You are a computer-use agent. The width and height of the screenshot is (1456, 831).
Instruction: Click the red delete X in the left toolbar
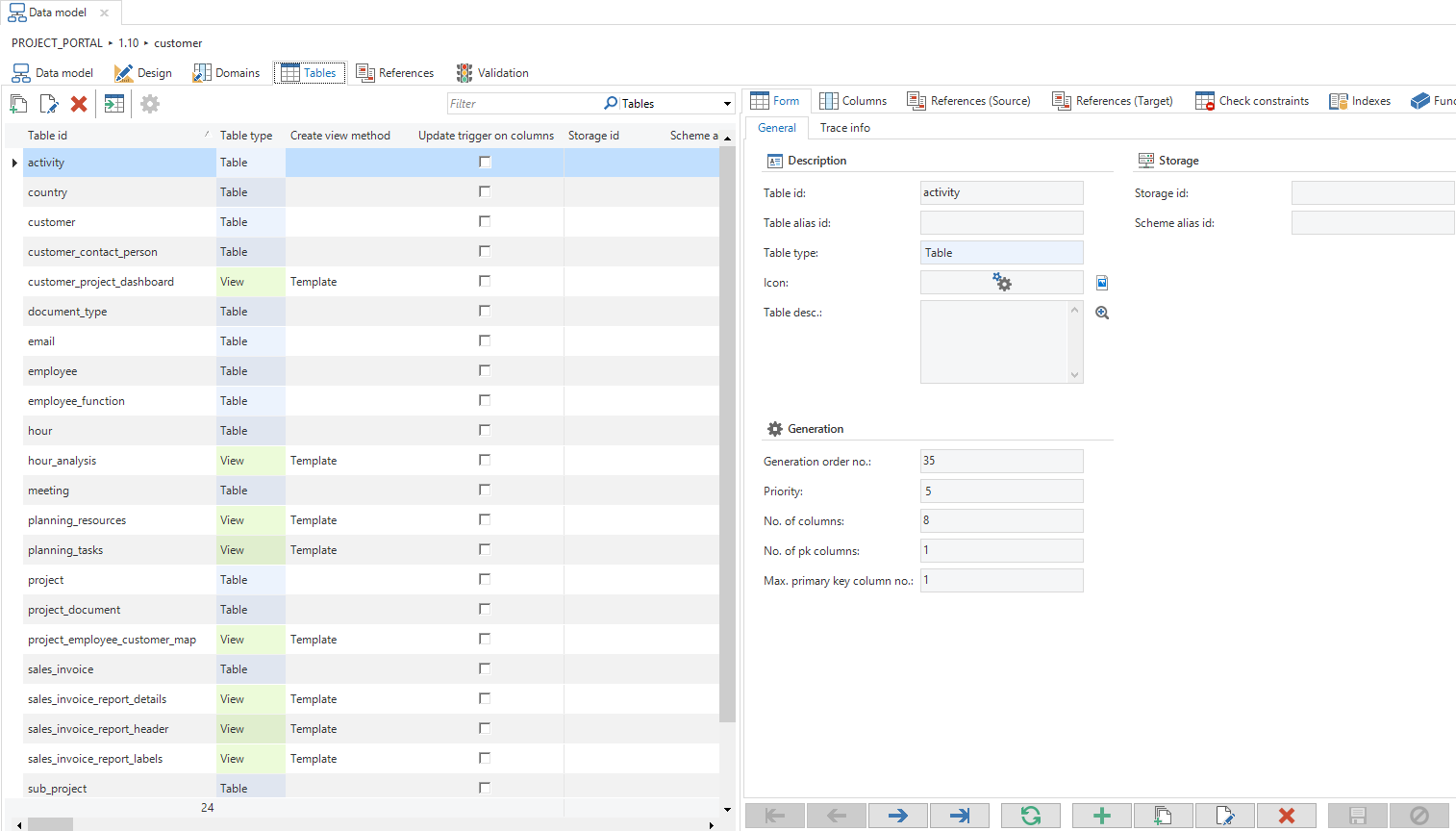79,104
